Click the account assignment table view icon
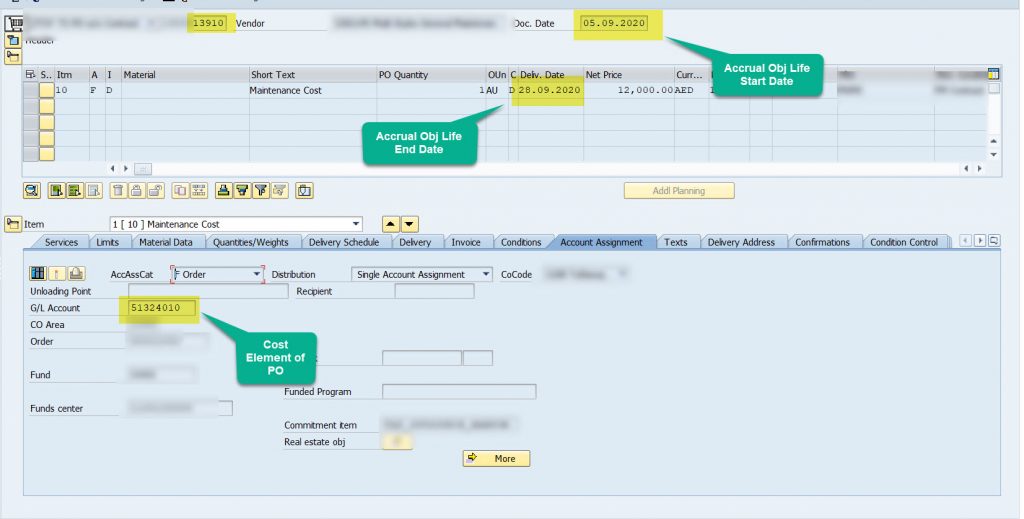 click(38, 274)
